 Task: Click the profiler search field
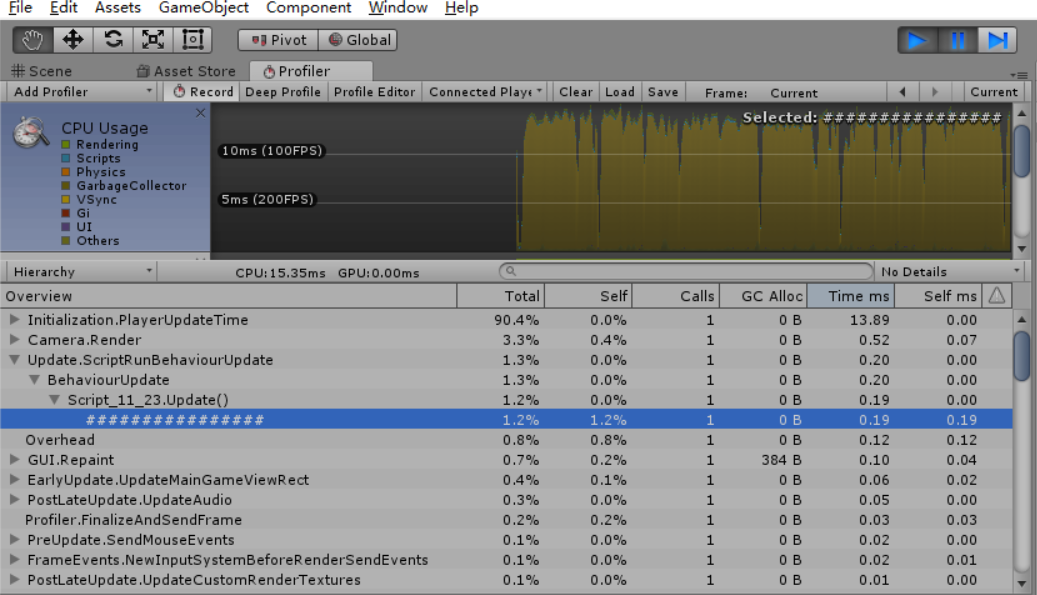(686, 271)
